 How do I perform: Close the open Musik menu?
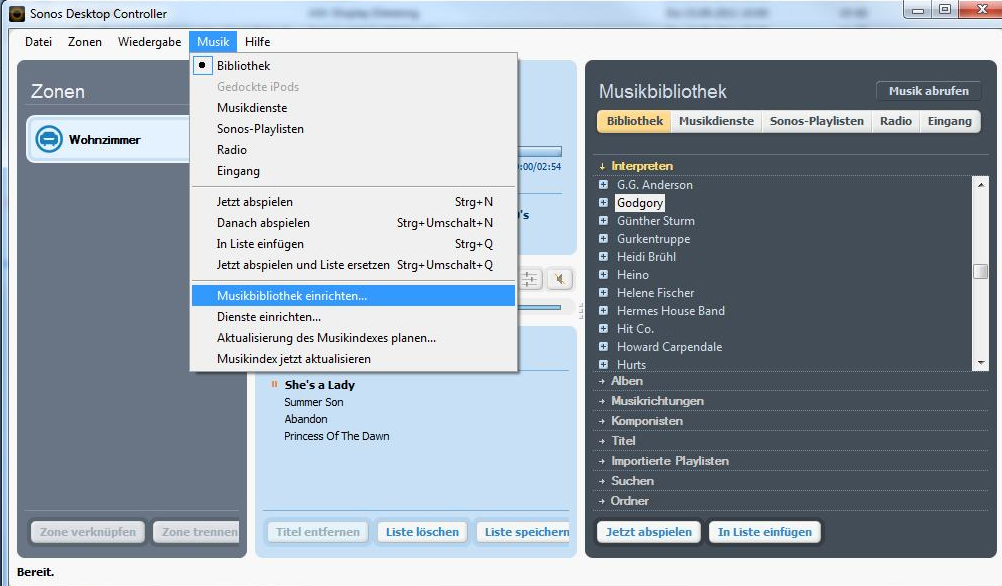point(213,42)
